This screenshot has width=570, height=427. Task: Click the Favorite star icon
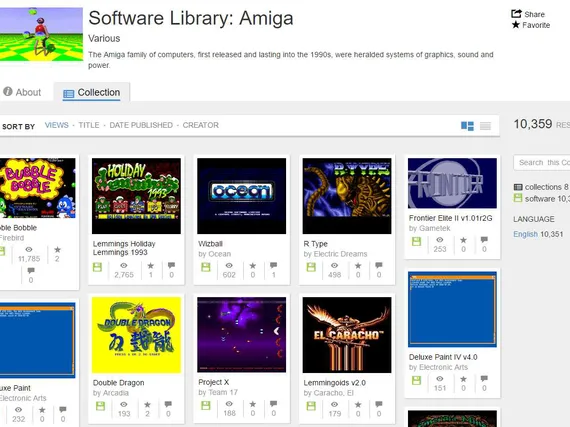(515, 25)
